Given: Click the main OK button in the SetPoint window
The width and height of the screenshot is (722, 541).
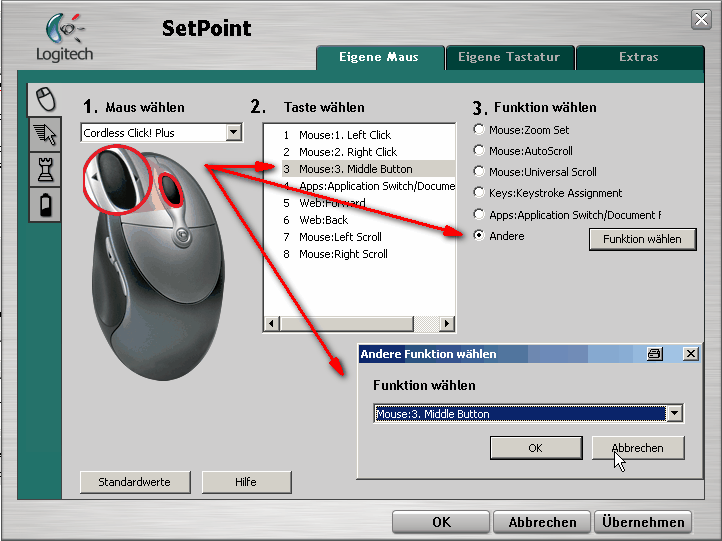Looking at the screenshot, I should click(x=441, y=522).
